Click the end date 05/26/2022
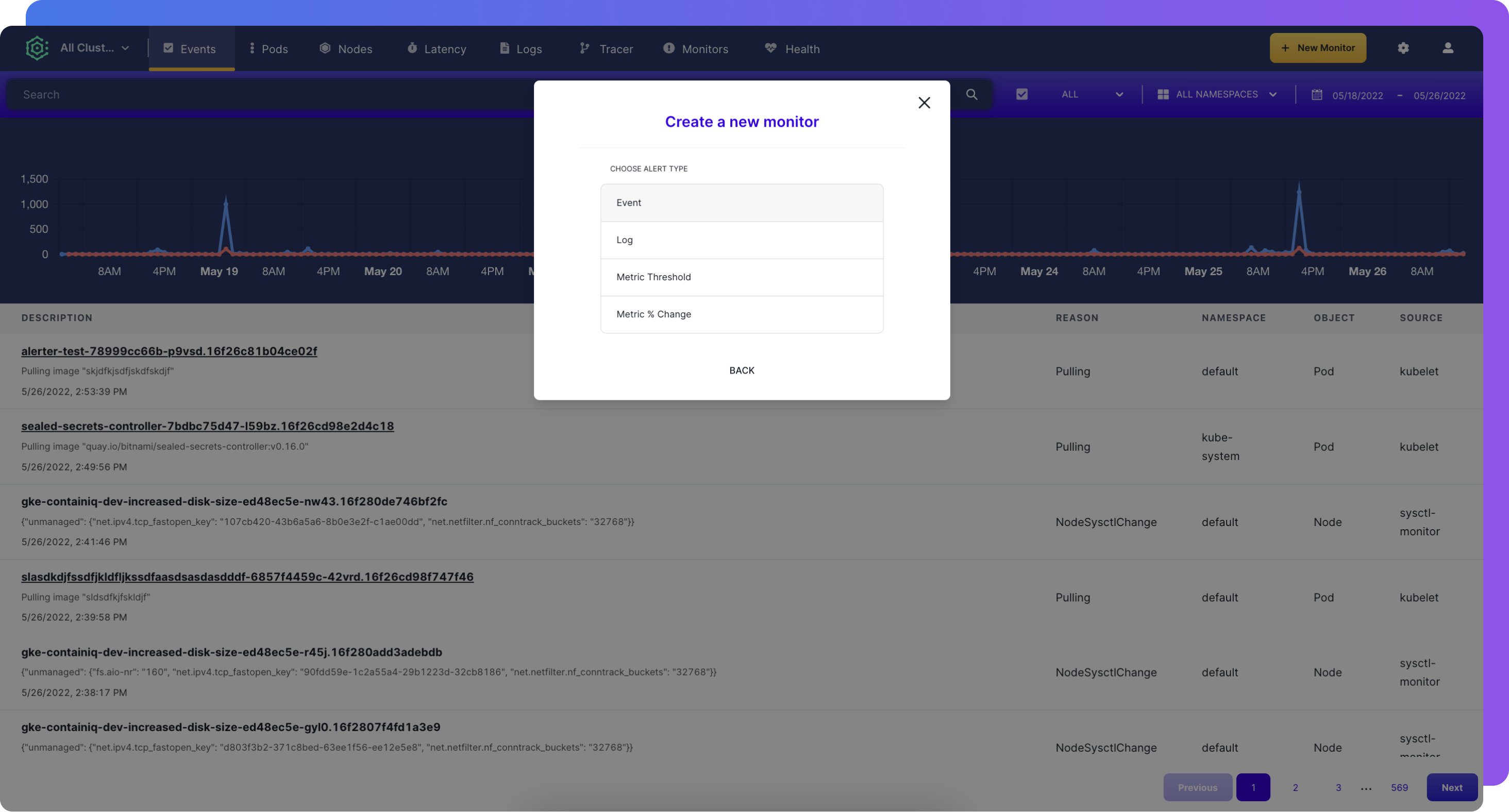The height and width of the screenshot is (812, 1509). (1439, 95)
